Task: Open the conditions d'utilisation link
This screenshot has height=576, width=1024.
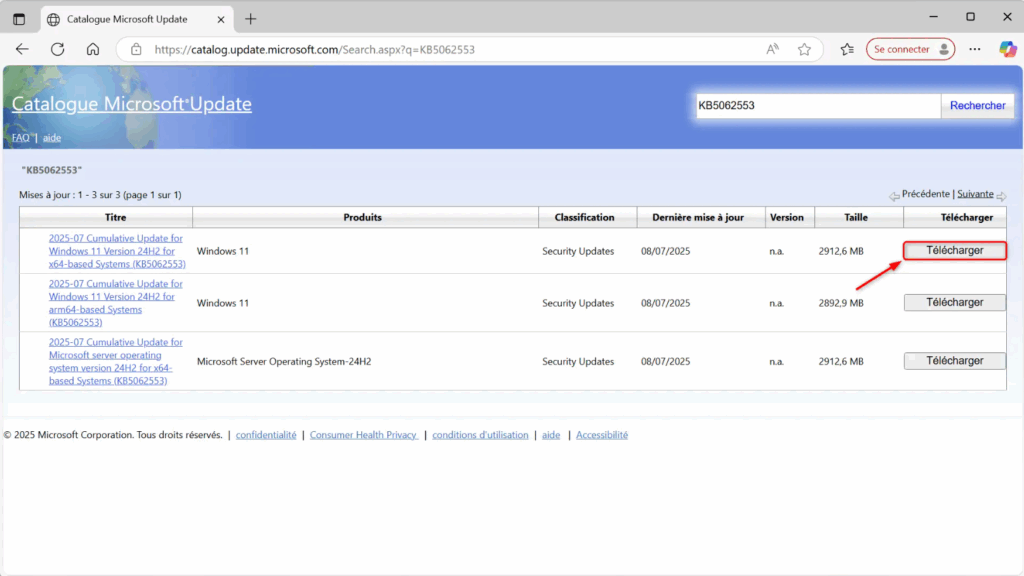Action: pyautogui.click(x=480, y=435)
